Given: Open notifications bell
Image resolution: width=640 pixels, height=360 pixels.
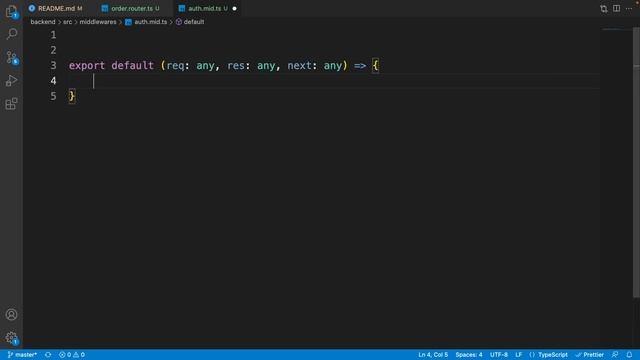Looking at the screenshot, I should 629,355.
